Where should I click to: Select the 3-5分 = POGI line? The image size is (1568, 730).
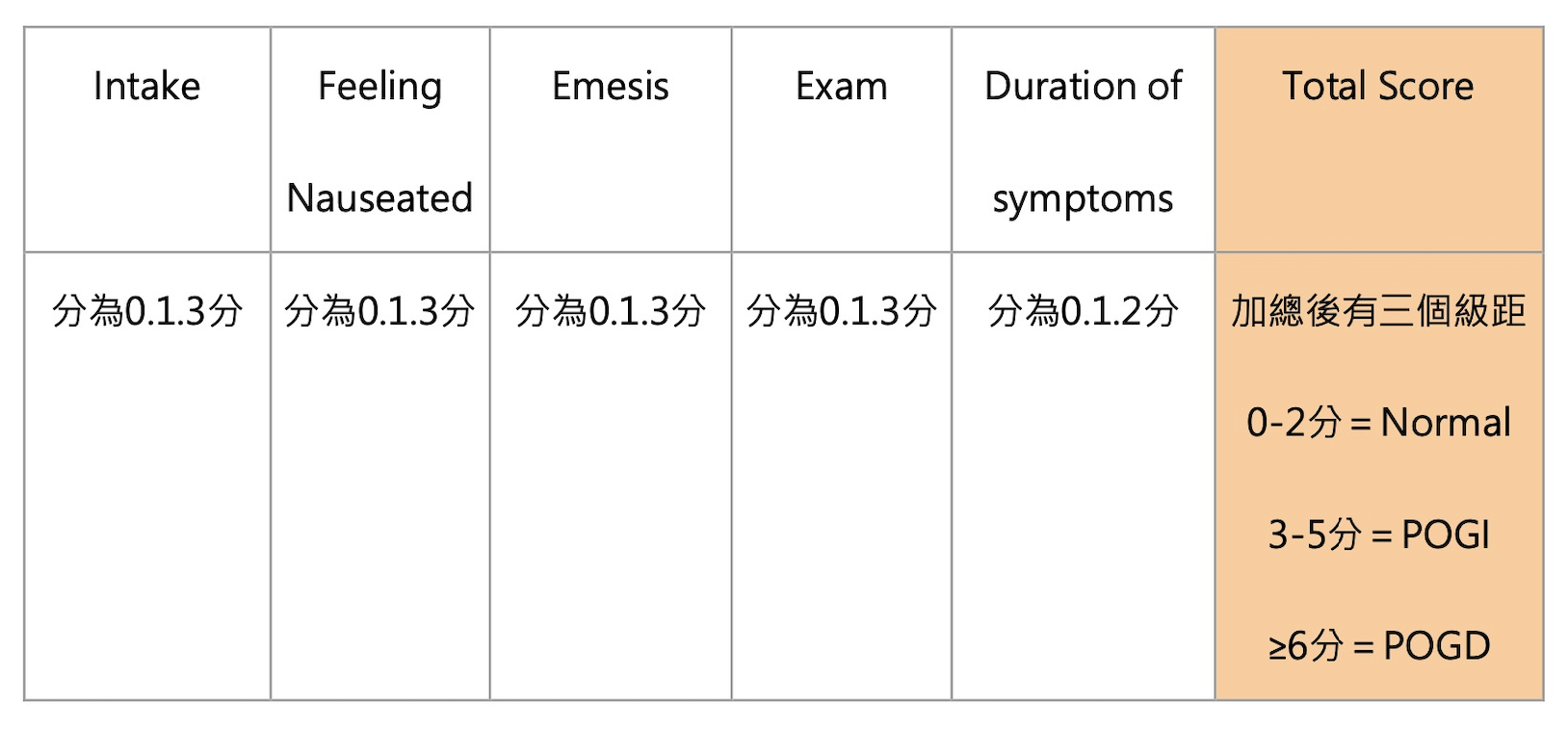(x=1378, y=534)
